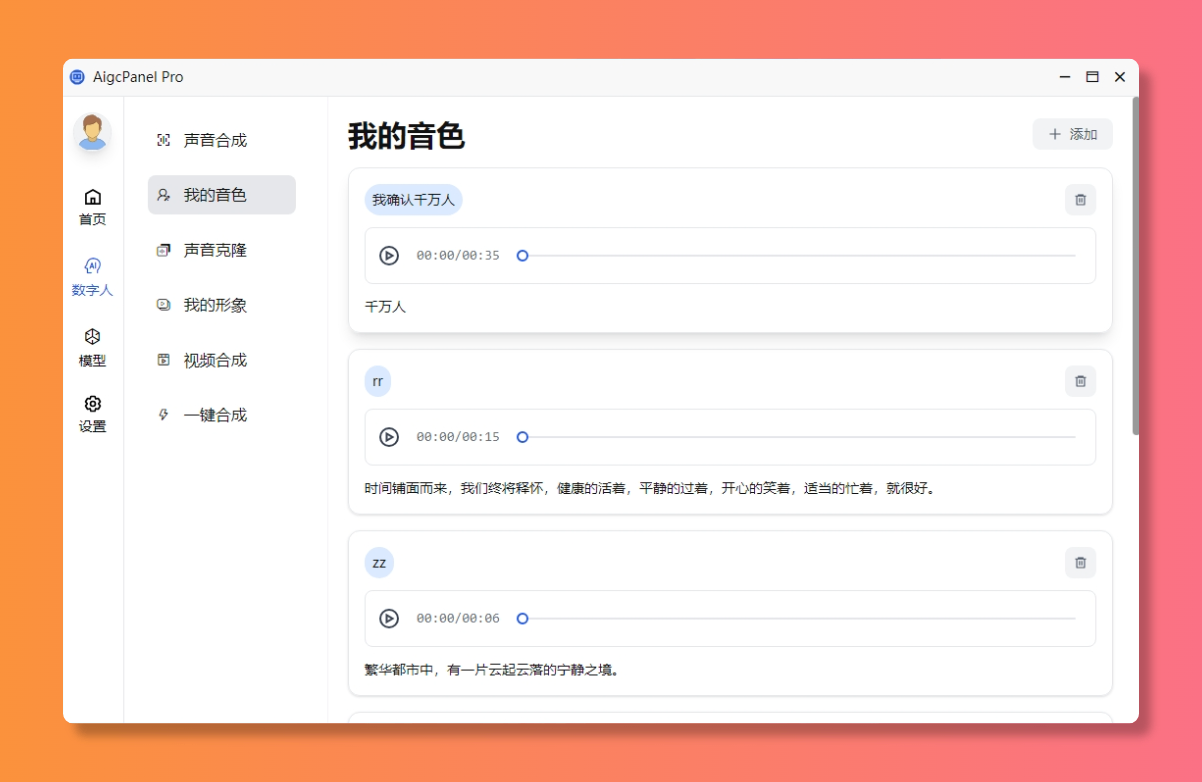Play the rr voice sample
Screen dimensions: 1202x782
(x=388, y=437)
